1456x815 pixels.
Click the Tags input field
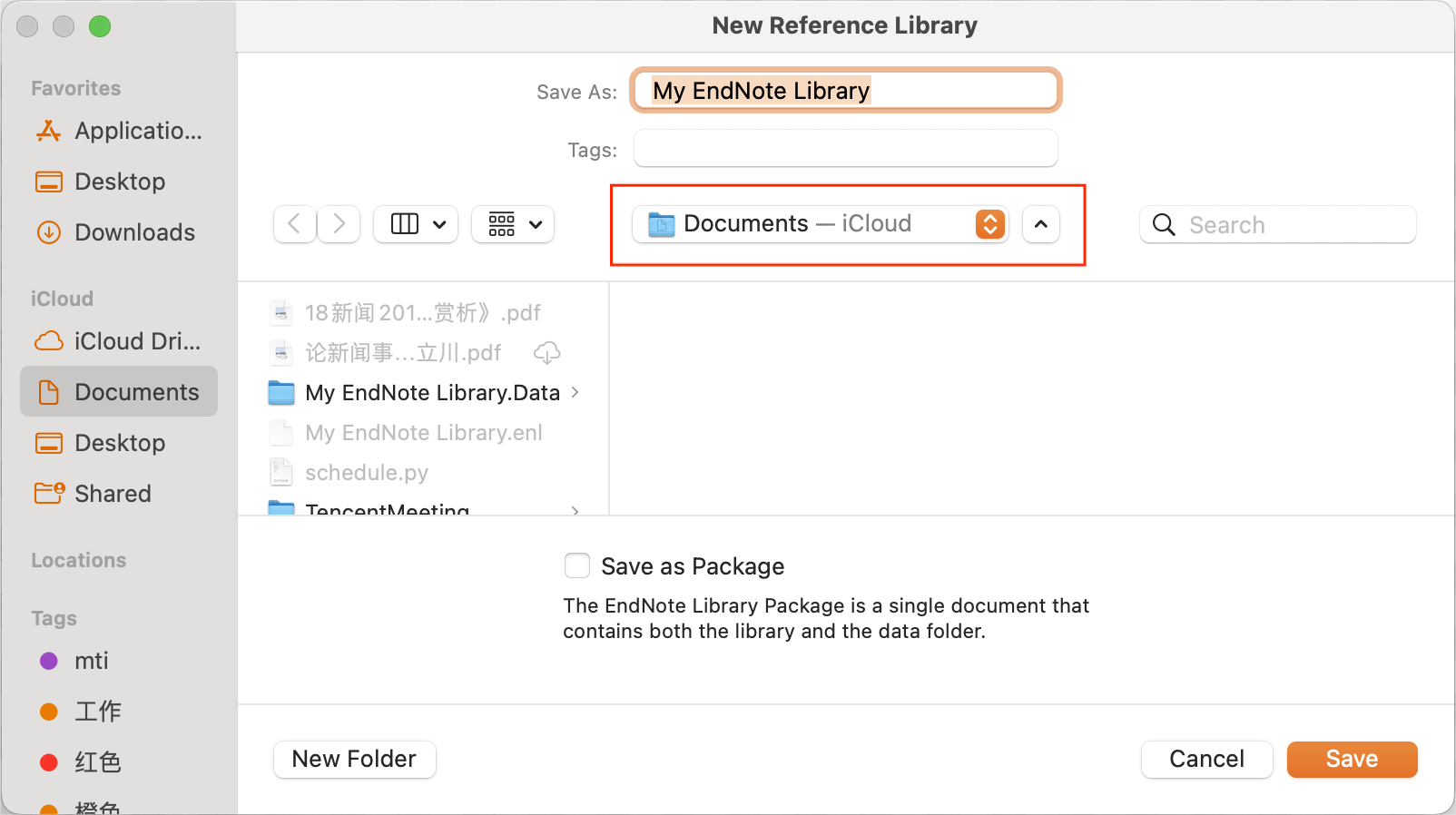tap(845, 149)
